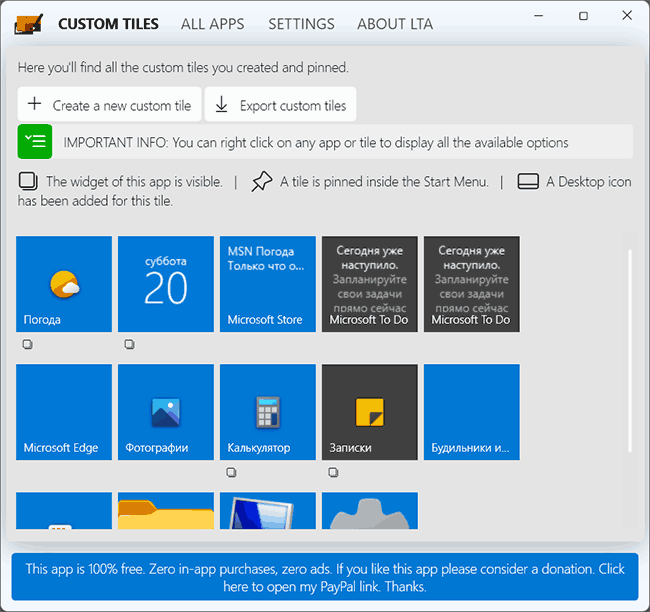Screen dimensions: 650x612
Task: Switch to the All Apps tab
Action: [x=212, y=24]
